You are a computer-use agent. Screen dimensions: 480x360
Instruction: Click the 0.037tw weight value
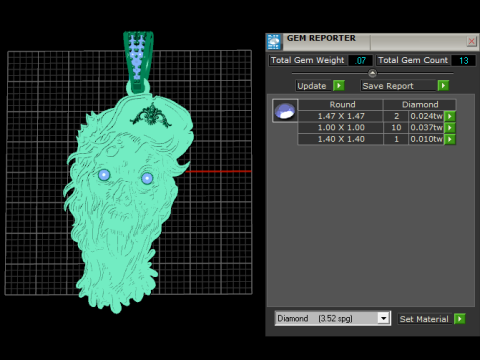(426, 127)
